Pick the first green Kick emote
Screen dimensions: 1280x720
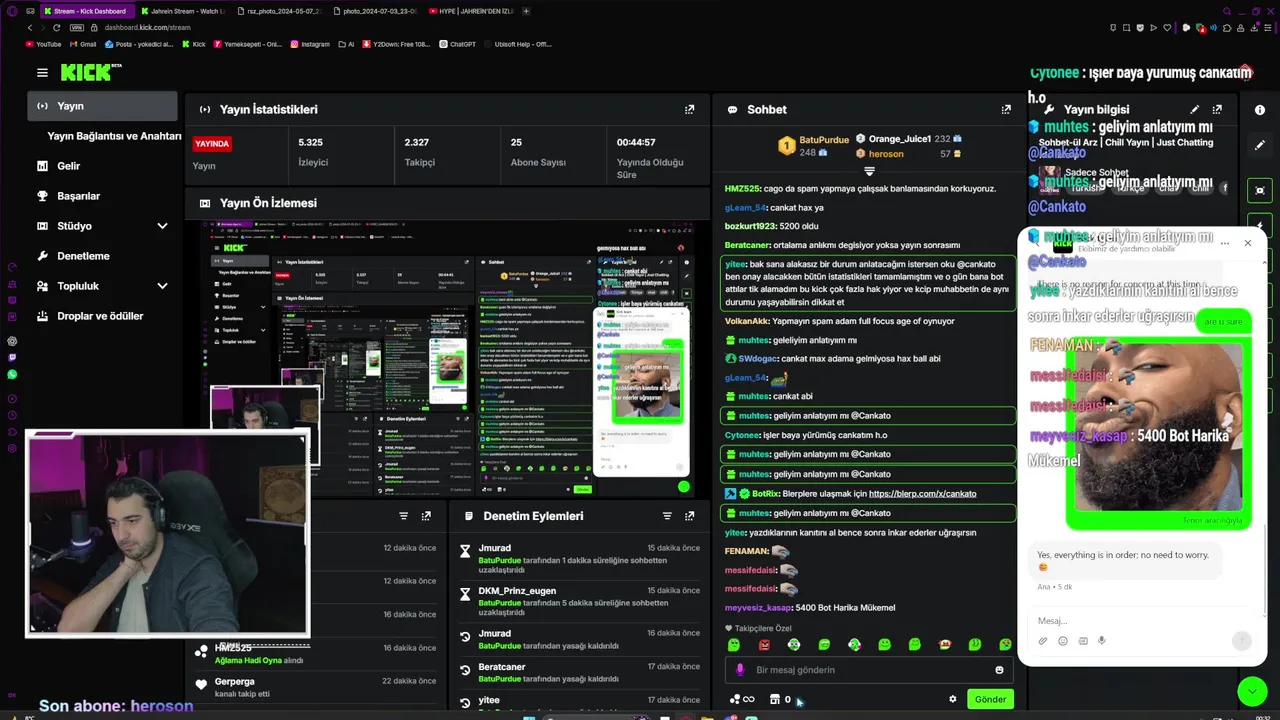click(x=734, y=645)
